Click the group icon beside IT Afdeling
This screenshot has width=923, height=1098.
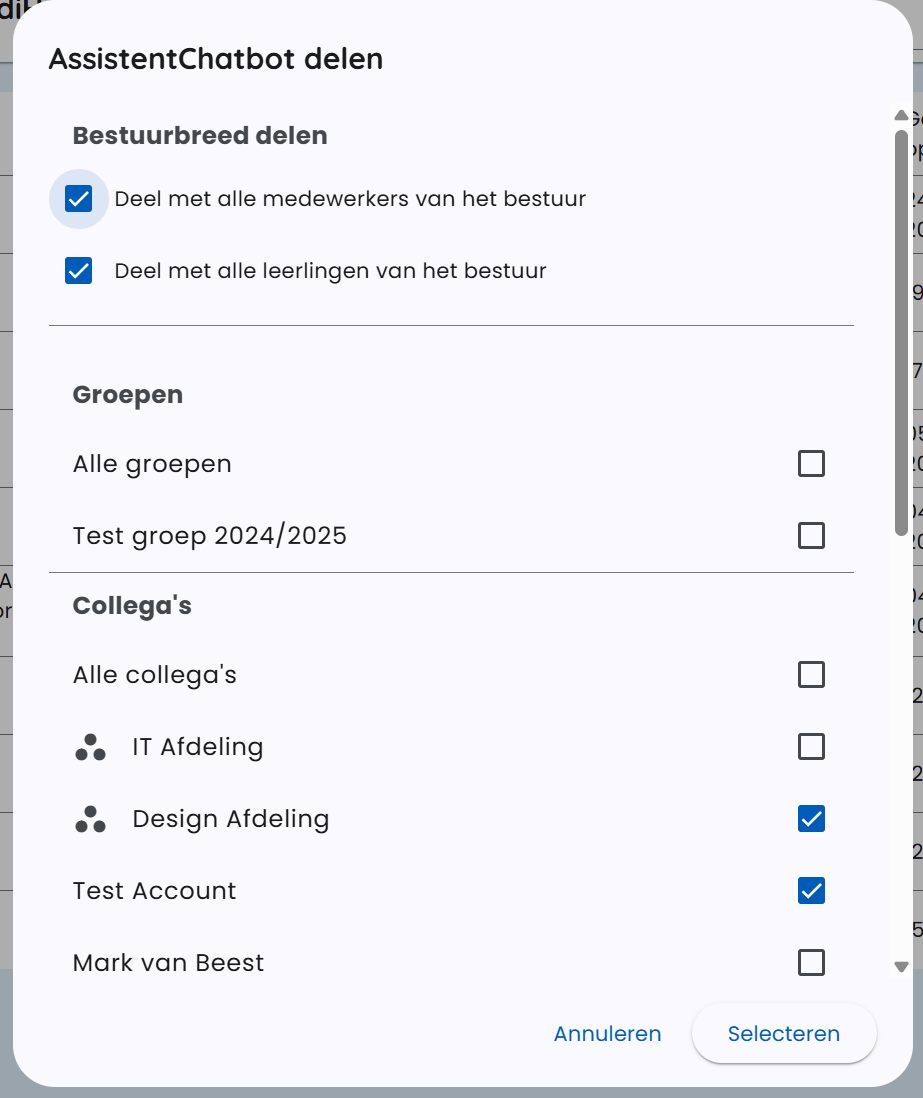(x=91, y=747)
